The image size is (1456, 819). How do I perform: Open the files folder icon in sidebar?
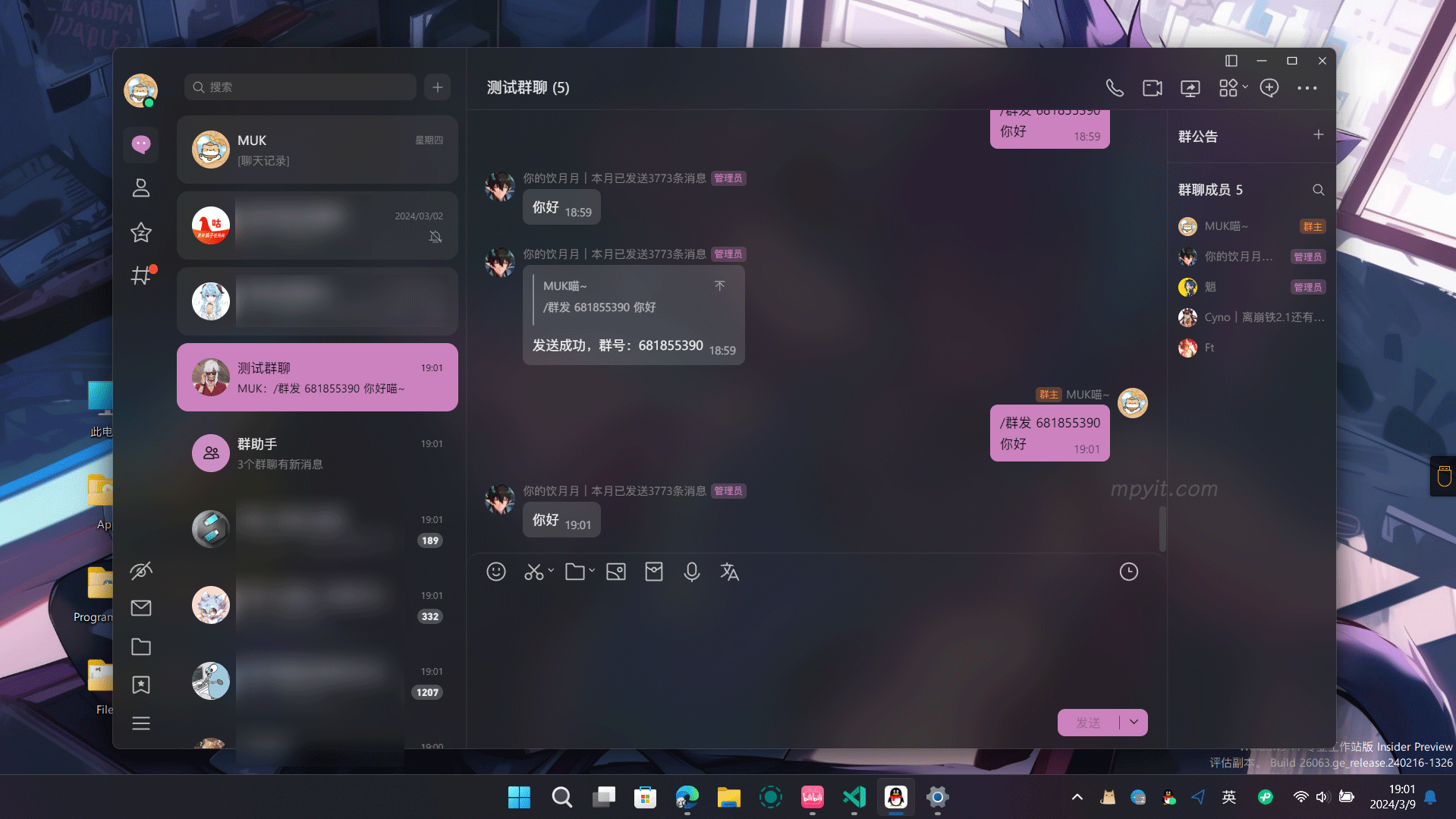[141, 647]
